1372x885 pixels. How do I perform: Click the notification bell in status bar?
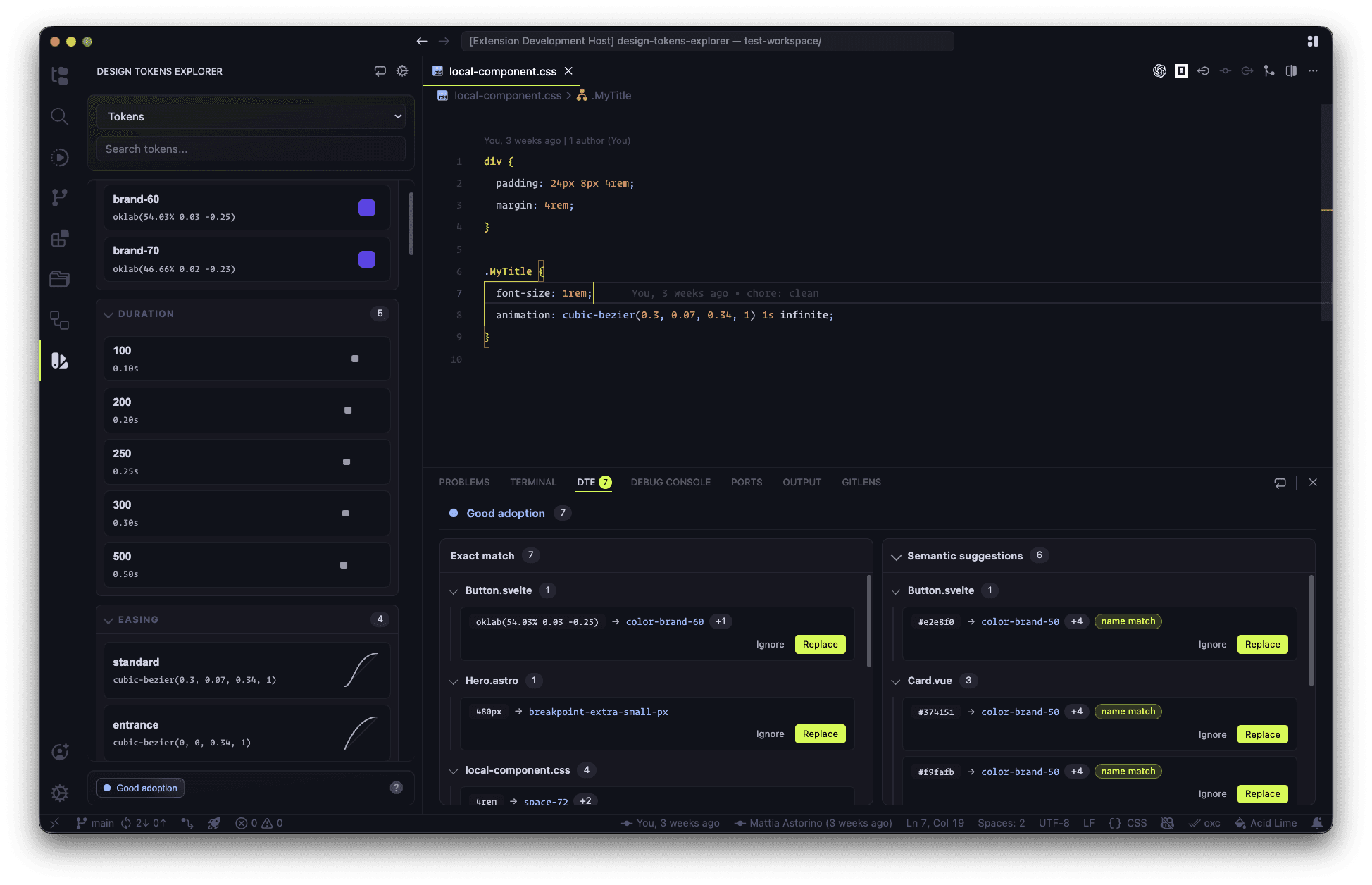[1317, 823]
